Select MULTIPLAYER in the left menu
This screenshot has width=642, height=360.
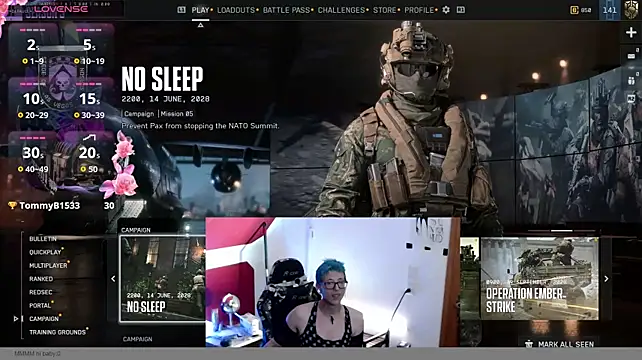48,265
